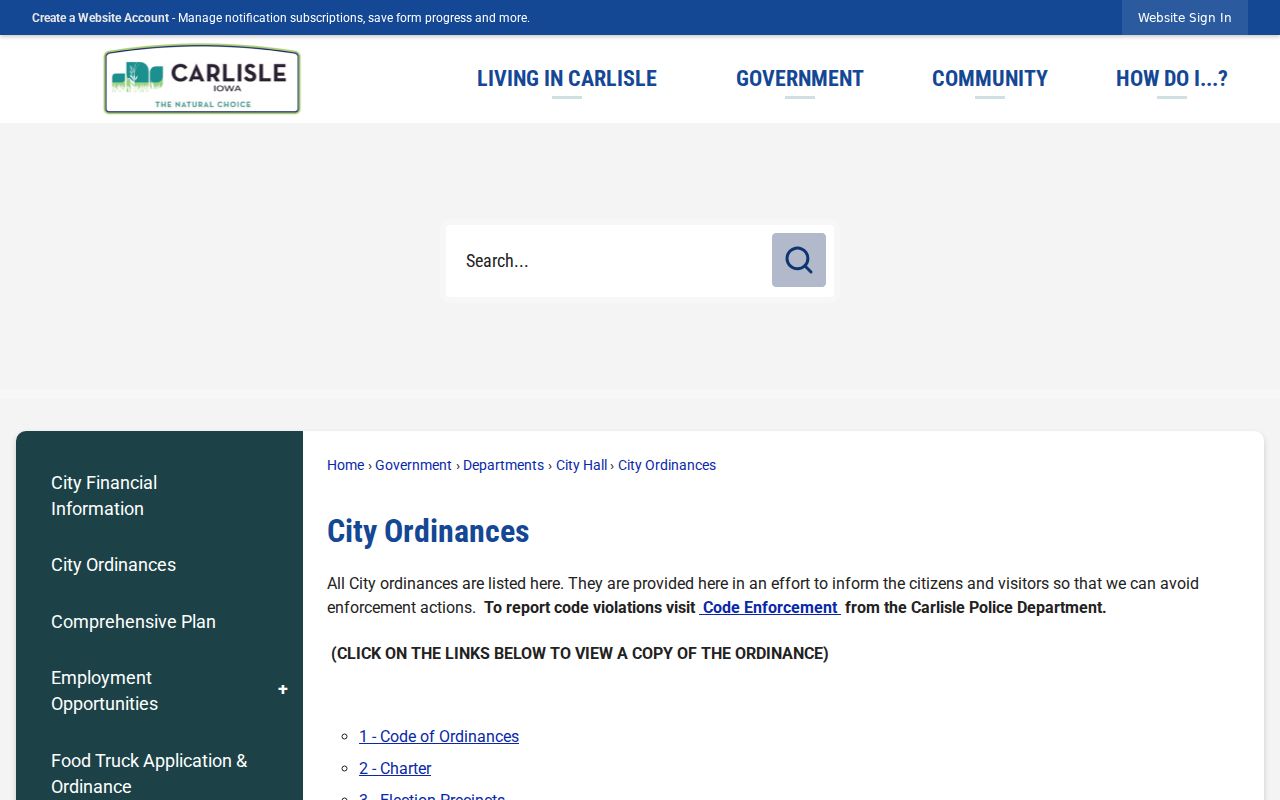Open Code Enforcement link

pyautogui.click(x=770, y=607)
